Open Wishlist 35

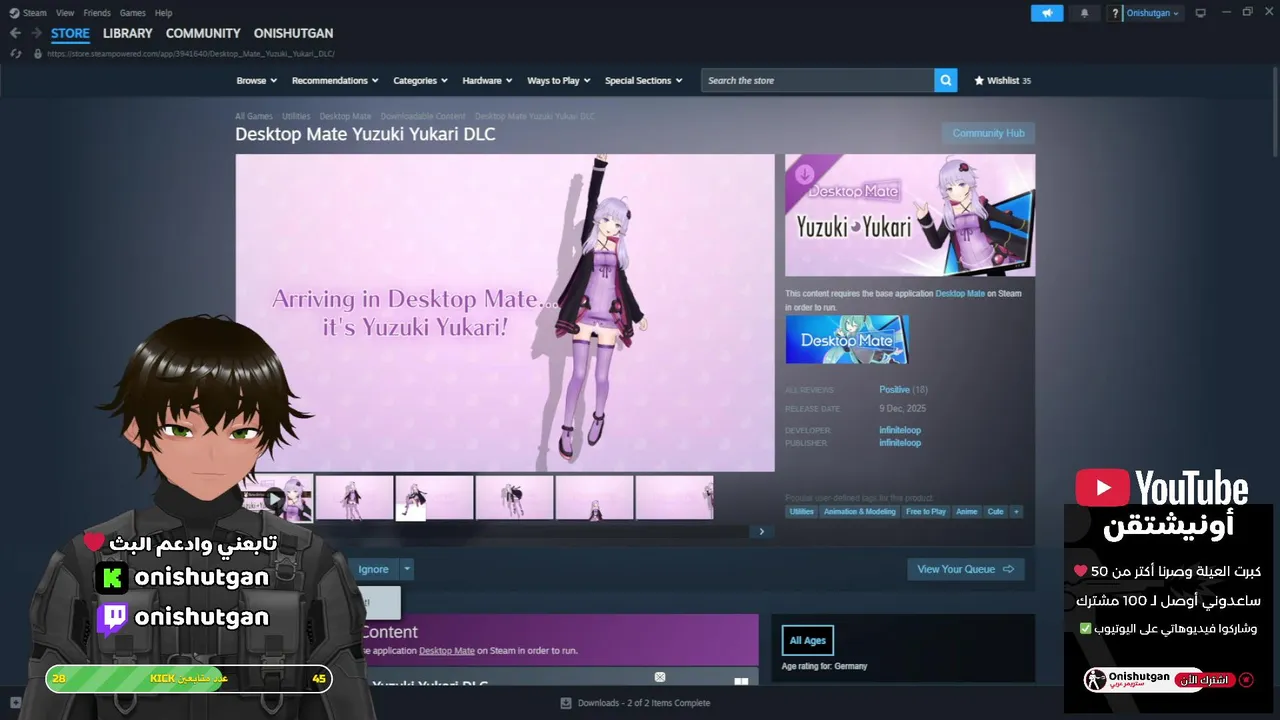click(1002, 81)
